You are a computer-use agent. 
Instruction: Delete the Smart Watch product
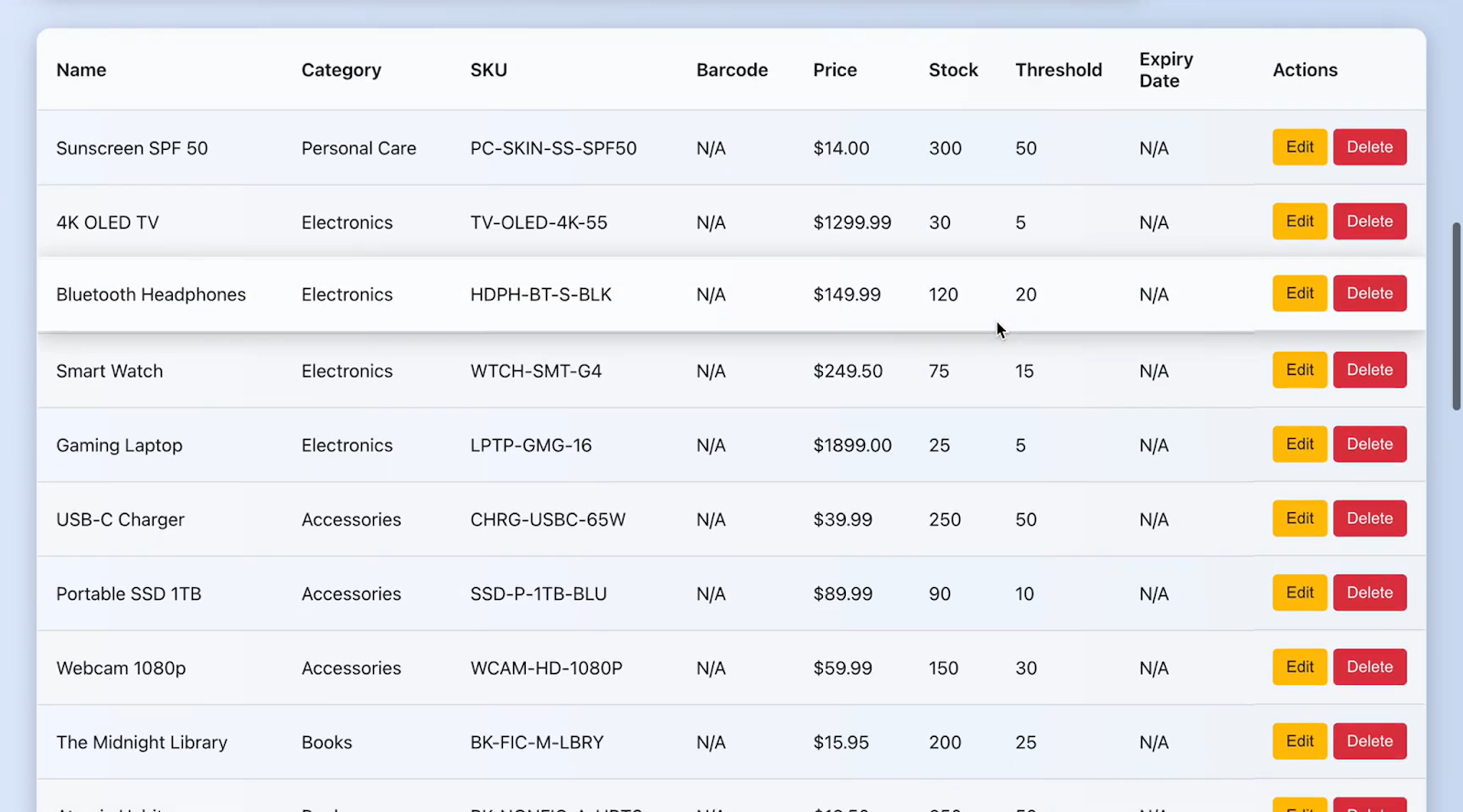click(x=1369, y=370)
